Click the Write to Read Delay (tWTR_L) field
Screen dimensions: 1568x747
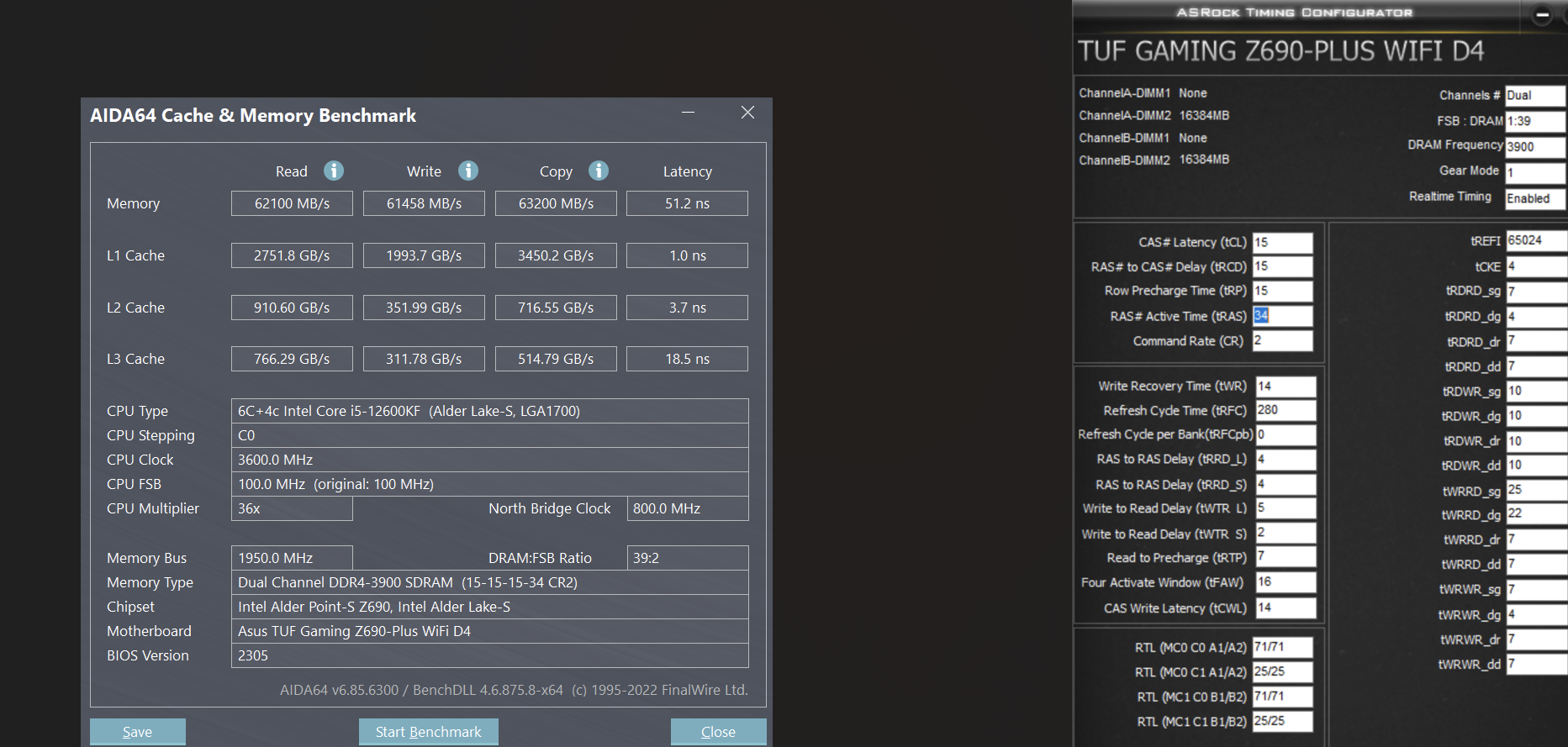pos(1286,508)
